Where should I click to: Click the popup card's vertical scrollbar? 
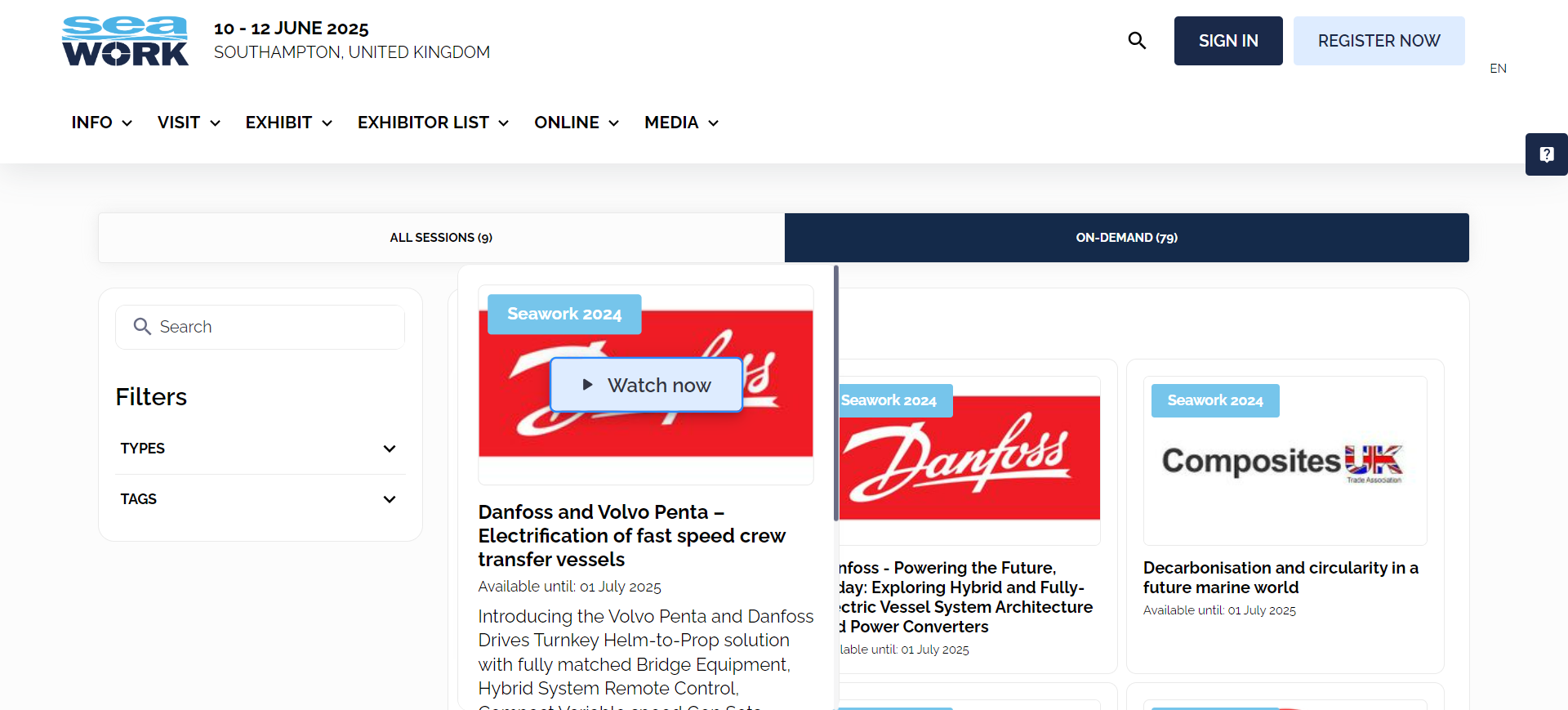click(836, 393)
